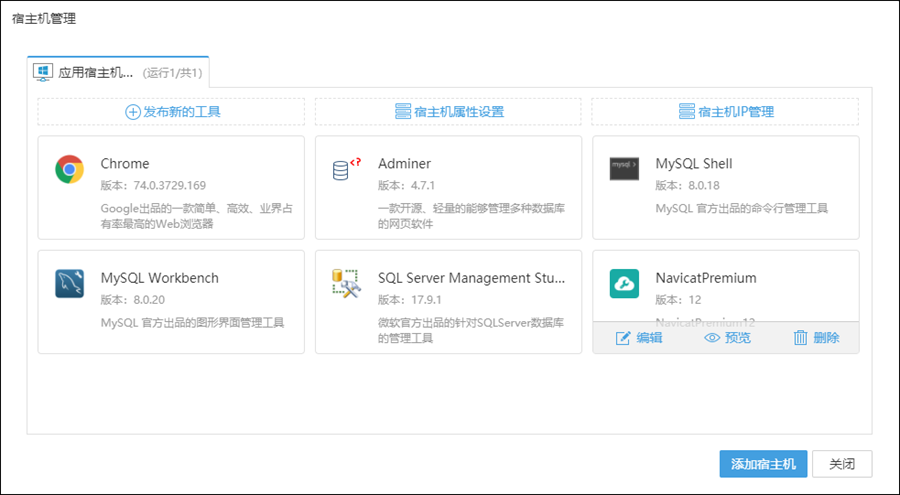900x495 pixels.
Task: Click the NavicatPremium green icon
Action: click(624, 284)
